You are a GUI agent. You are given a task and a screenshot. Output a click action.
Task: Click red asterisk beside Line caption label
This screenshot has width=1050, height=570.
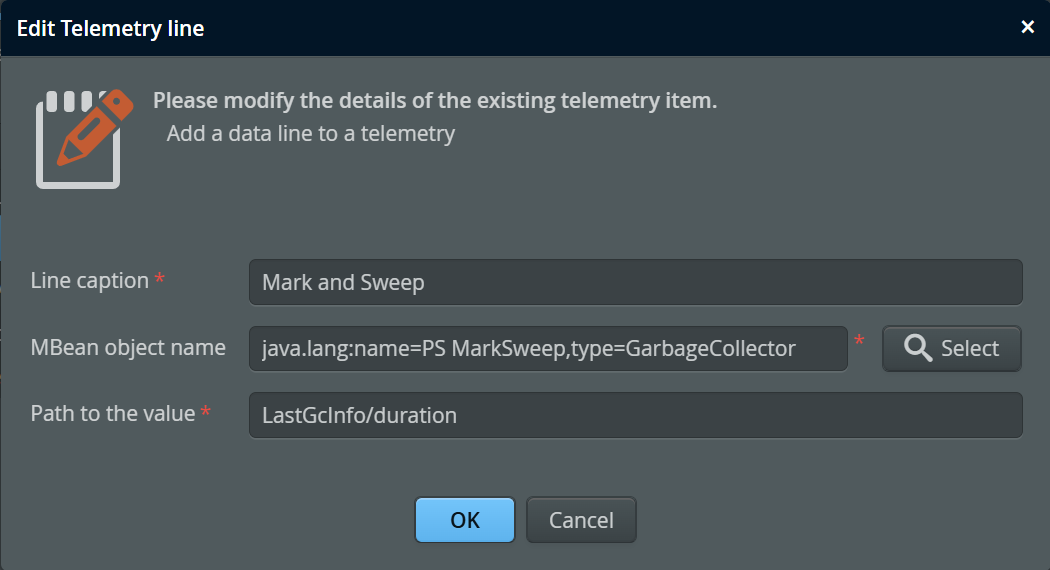(160, 282)
